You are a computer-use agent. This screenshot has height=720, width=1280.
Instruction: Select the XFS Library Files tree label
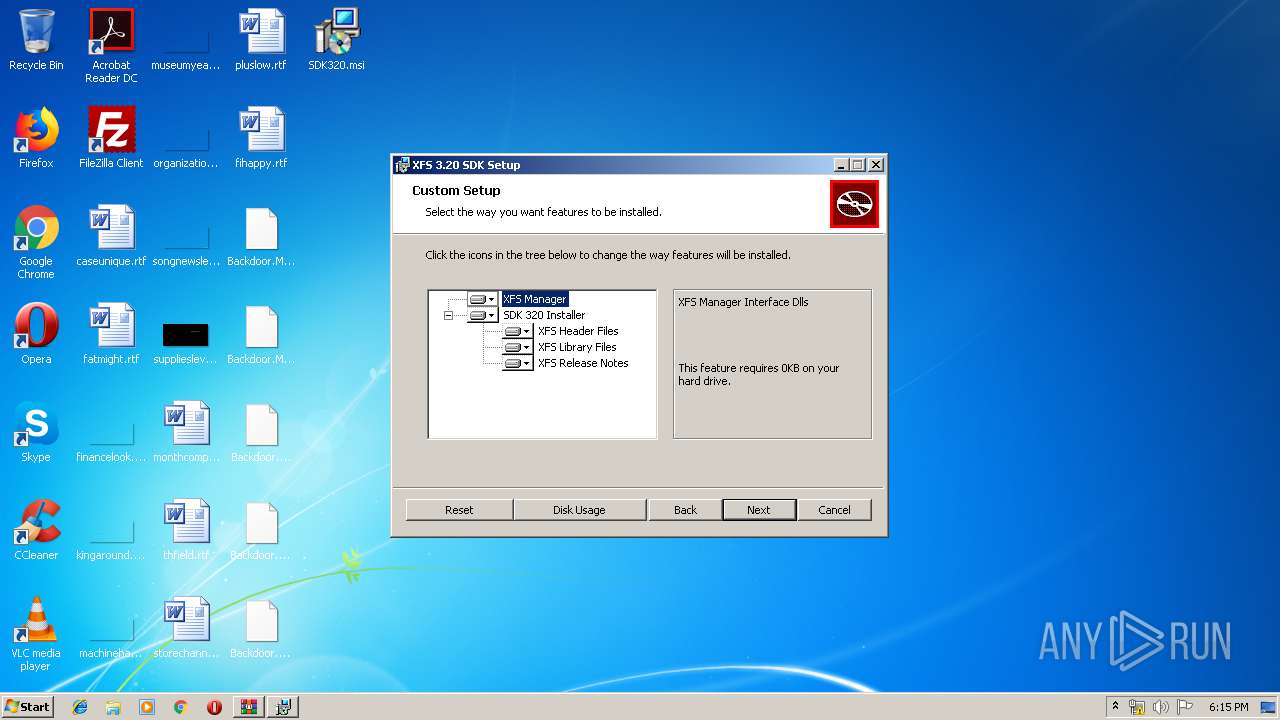(x=577, y=347)
